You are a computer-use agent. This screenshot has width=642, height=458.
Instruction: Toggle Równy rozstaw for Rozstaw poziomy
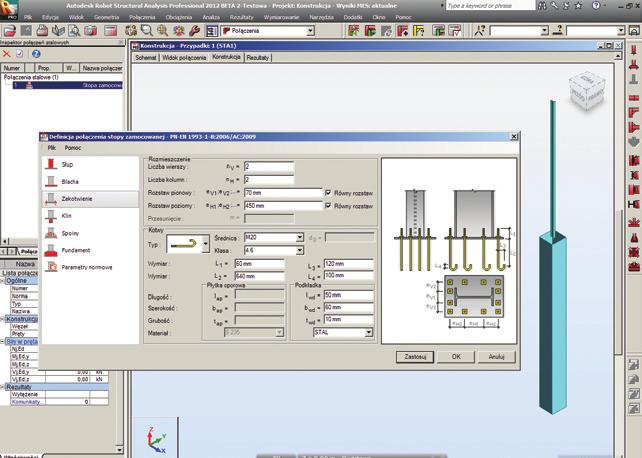point(328,206)
